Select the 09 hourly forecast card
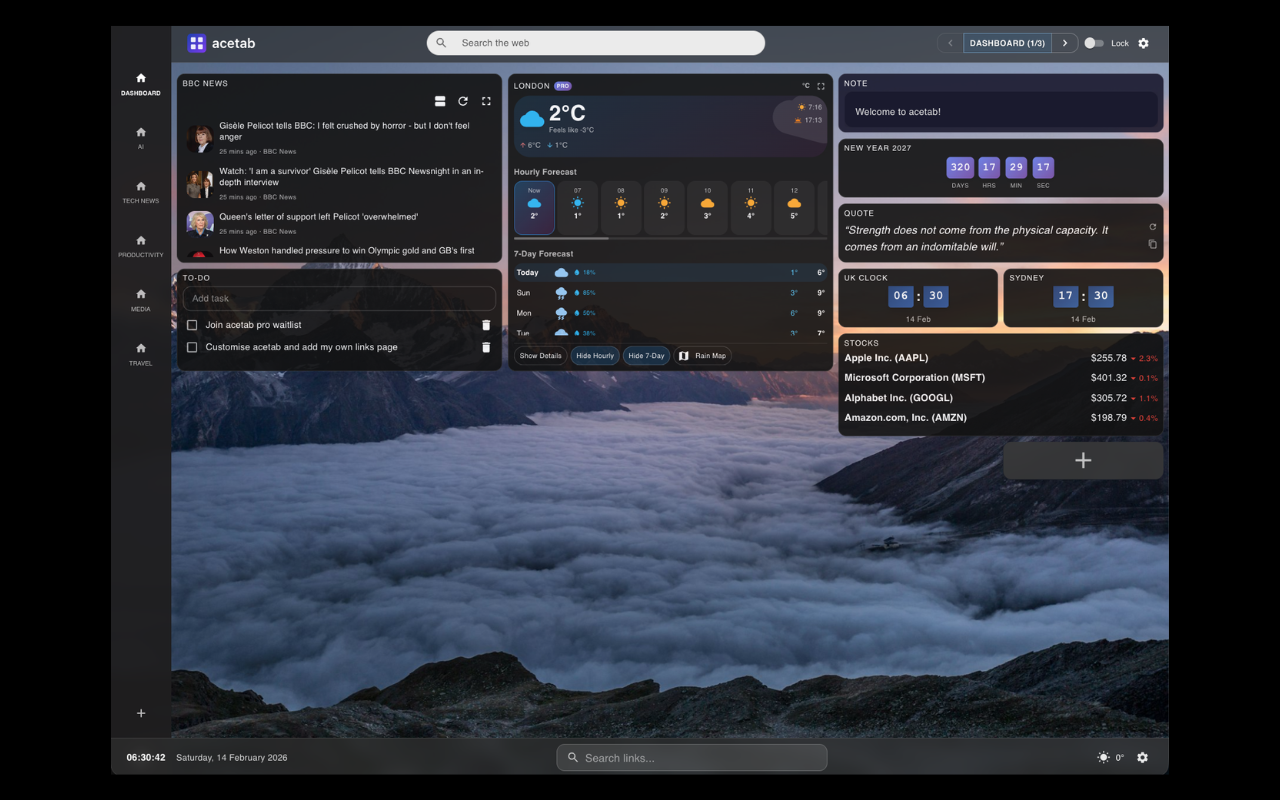 click(x=664, y=207)
